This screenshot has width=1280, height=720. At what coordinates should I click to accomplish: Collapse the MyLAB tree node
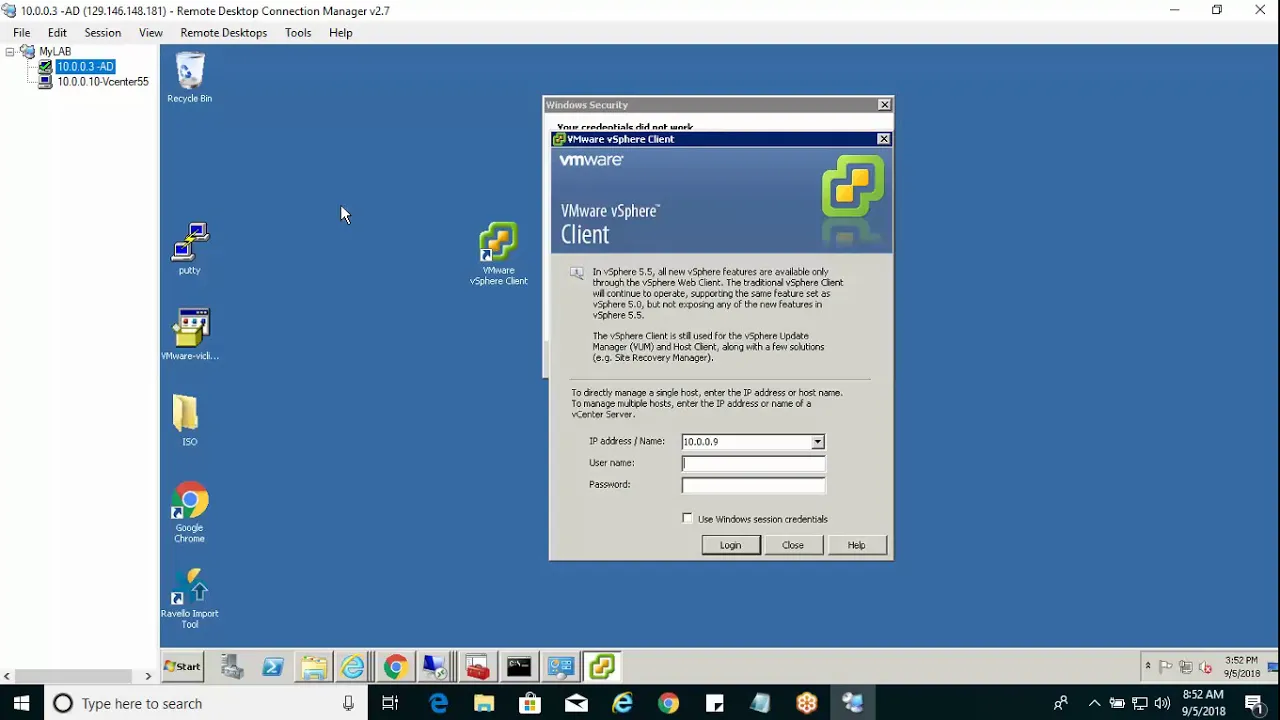[10, 52]
